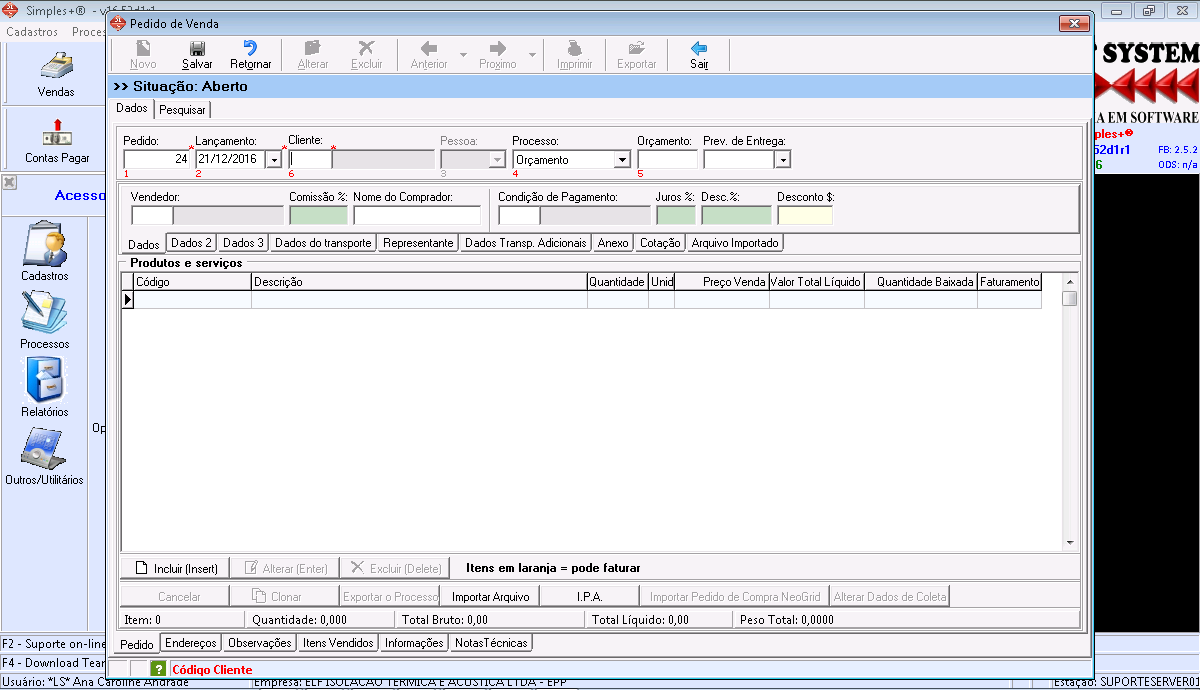Click the products grid vertical scrollbar
This screenshot has width=1200, height=692.
[x=1070, y=411]
